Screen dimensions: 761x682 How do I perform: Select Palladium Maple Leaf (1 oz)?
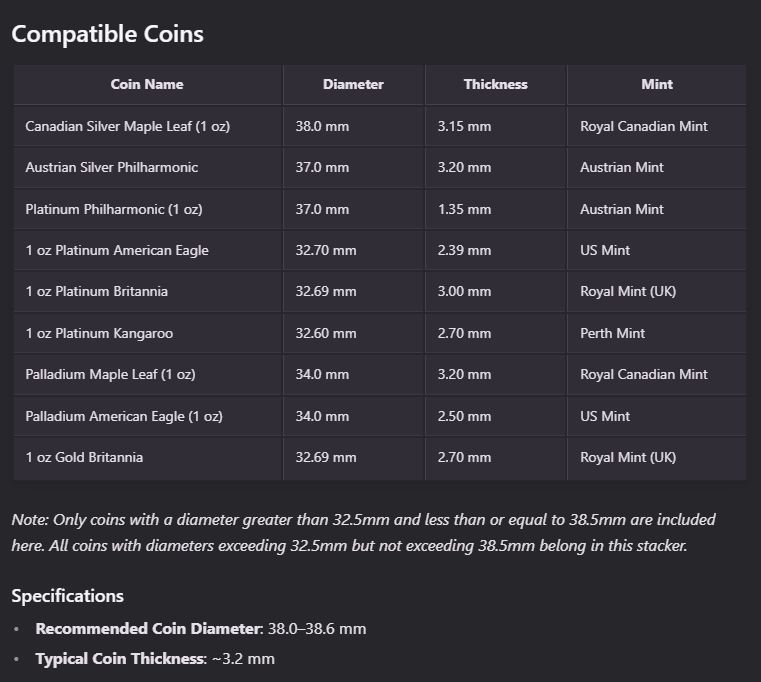point(110,375)
